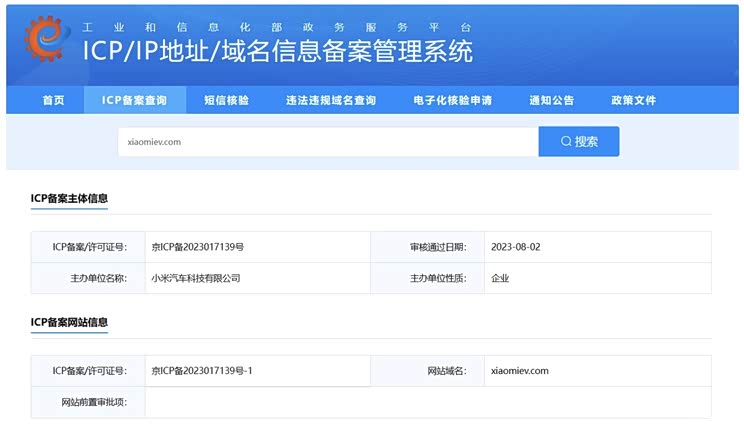The image size is (744, 428).
Task: Click the website license number 京ICP备2023017139号-1
Action: (202, 371)
